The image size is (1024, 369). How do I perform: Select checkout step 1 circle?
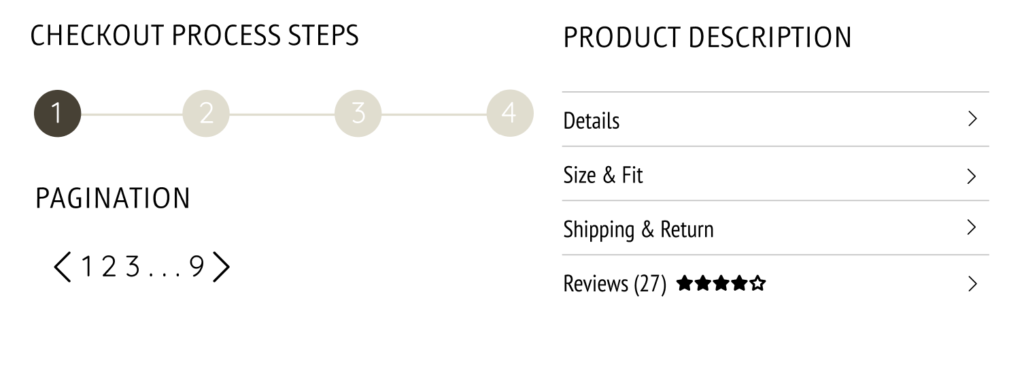coord(57,114)
